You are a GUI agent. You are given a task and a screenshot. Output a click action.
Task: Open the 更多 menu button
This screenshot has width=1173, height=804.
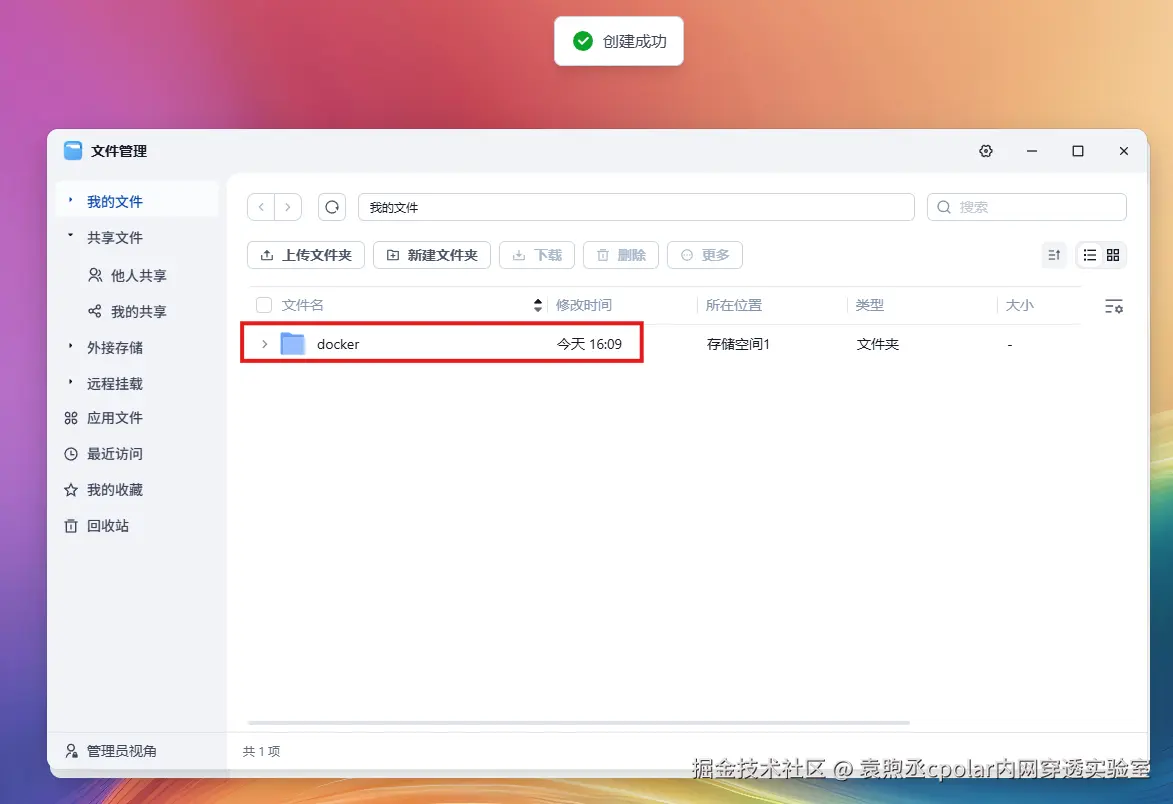click(x=705, y=255)
